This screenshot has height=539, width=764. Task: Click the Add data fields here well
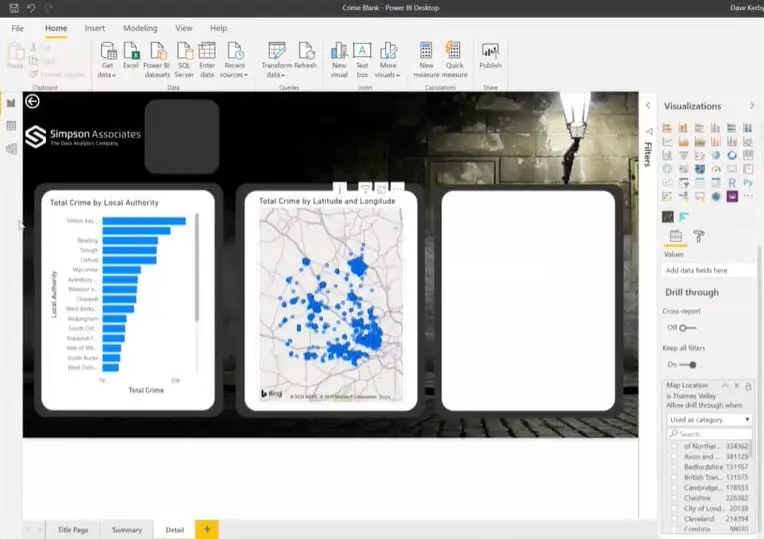point(708,270)
